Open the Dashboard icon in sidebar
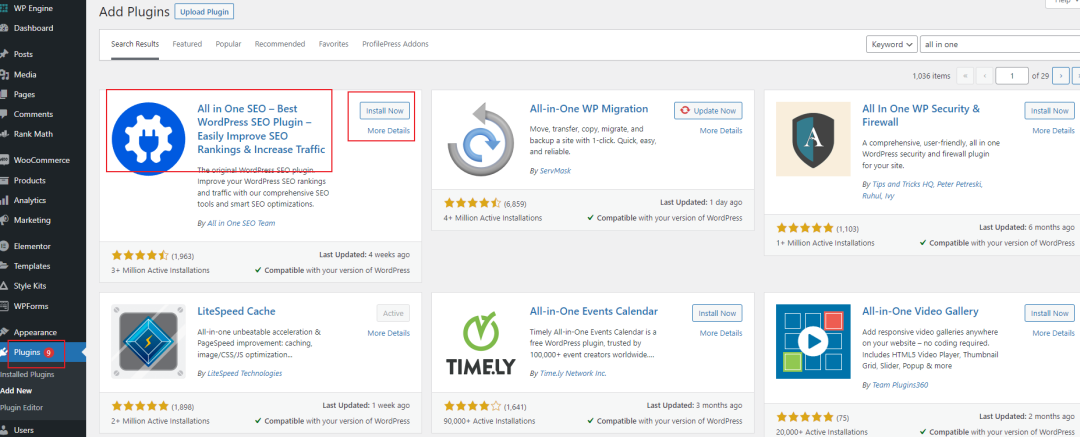The width and height of the screenshot is (1080, 437). (5, 28)
